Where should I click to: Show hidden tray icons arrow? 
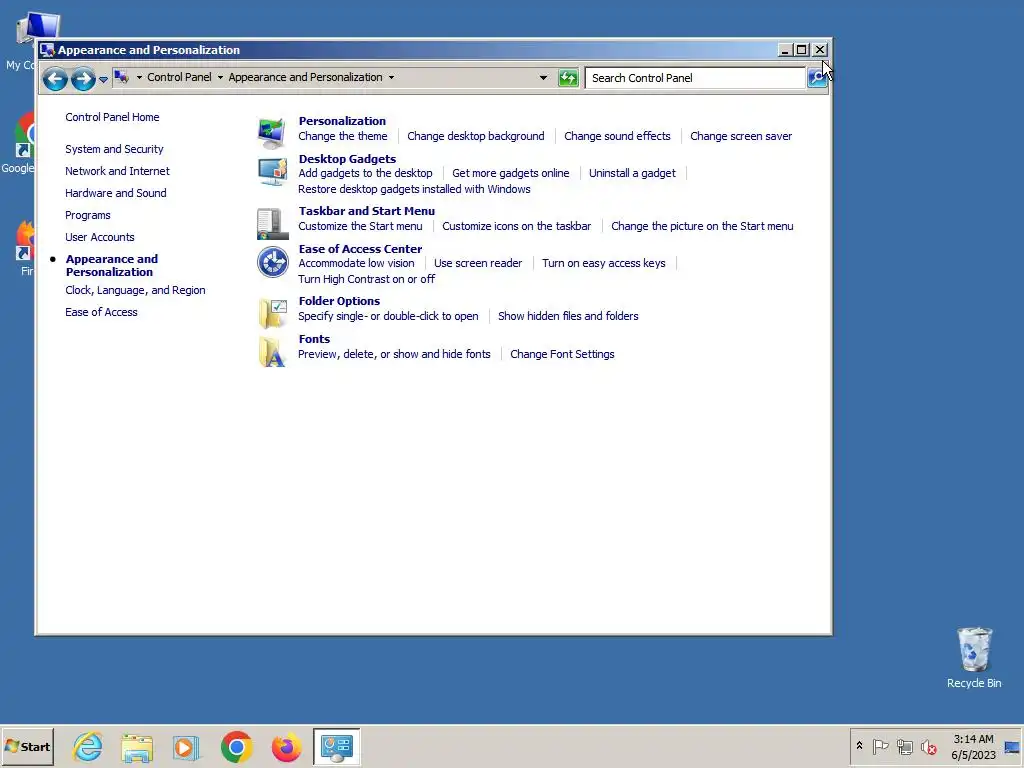[859, 745]
